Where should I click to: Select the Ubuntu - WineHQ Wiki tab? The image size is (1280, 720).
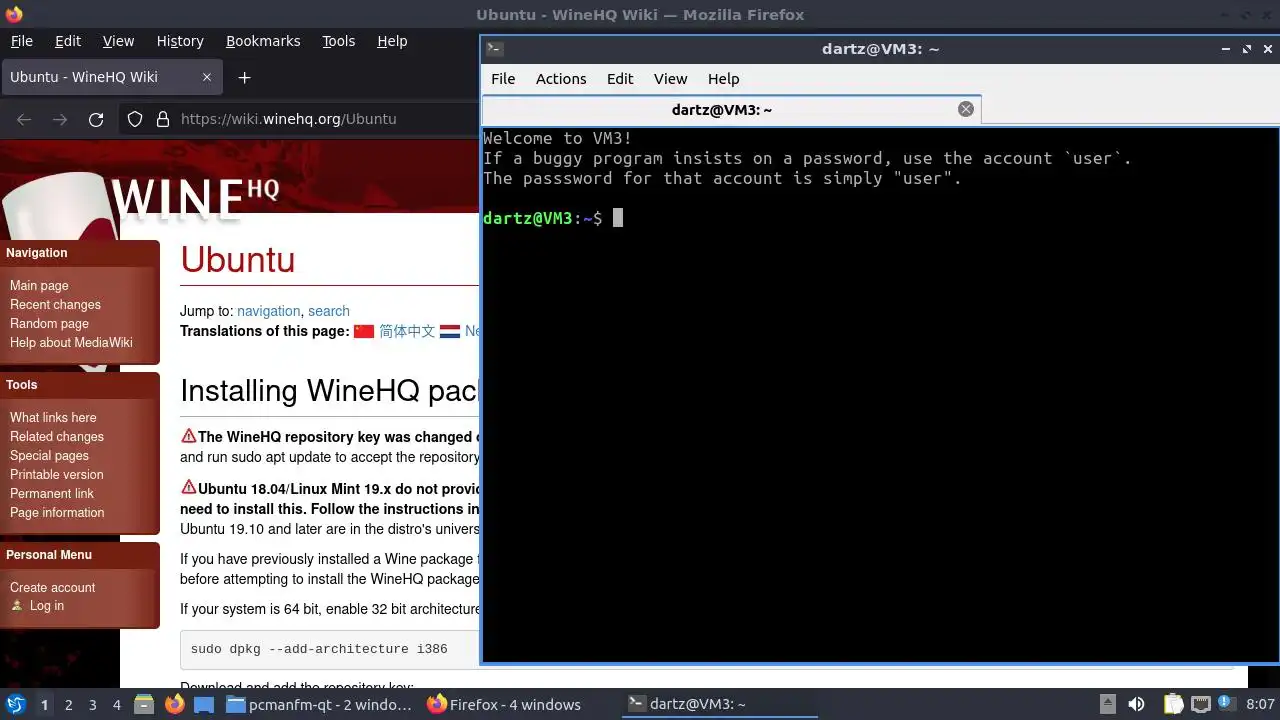(x=110, y=77)
